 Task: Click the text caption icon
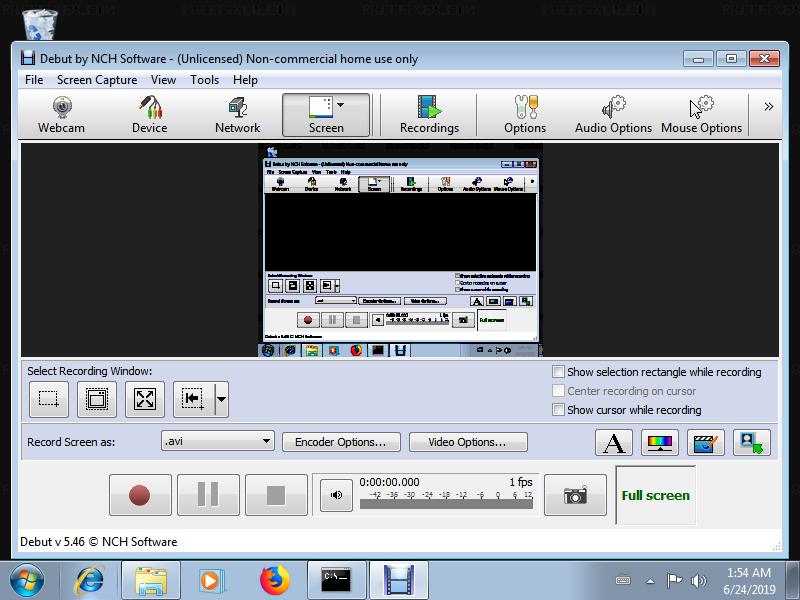[x=614, y=442]
